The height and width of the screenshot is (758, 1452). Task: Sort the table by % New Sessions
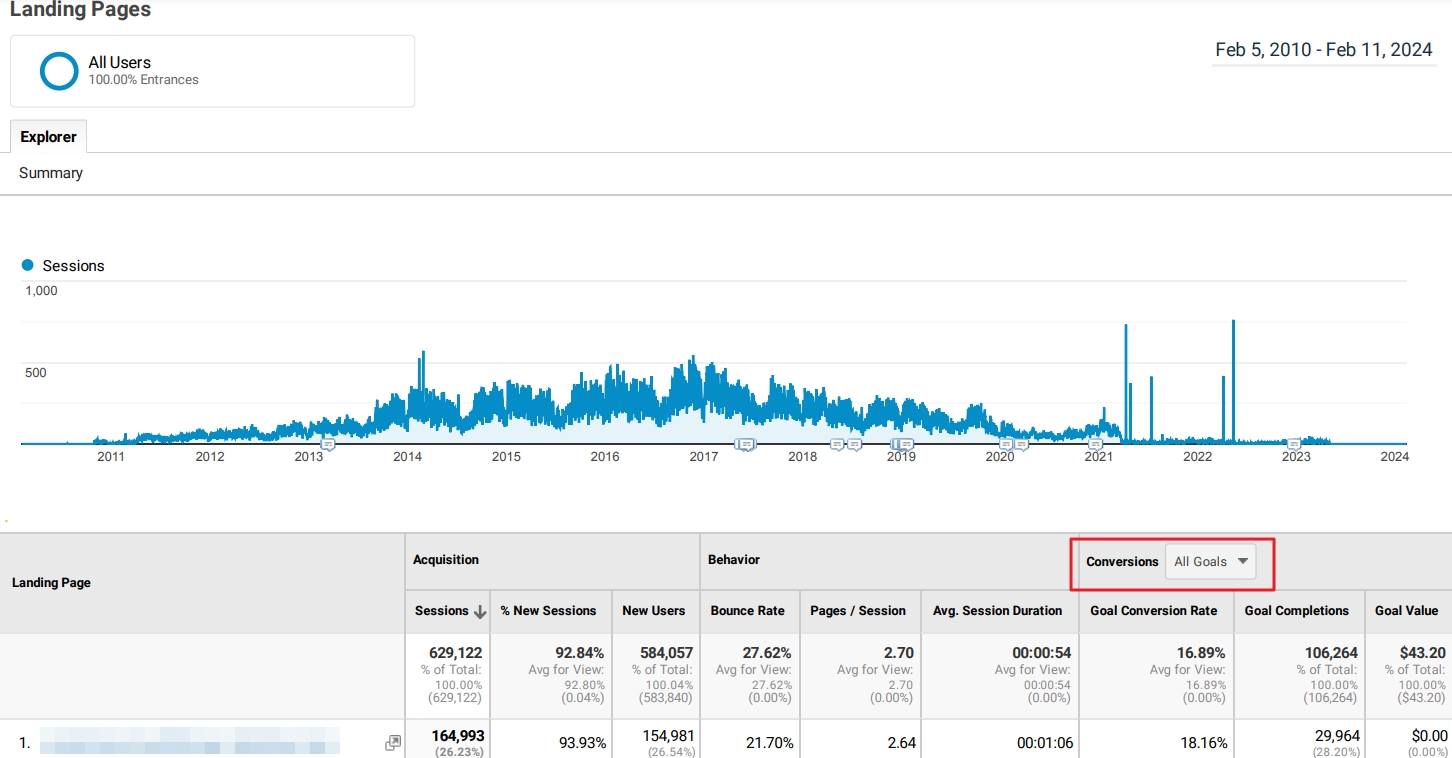pyautogui.click(x=549, y=610)
